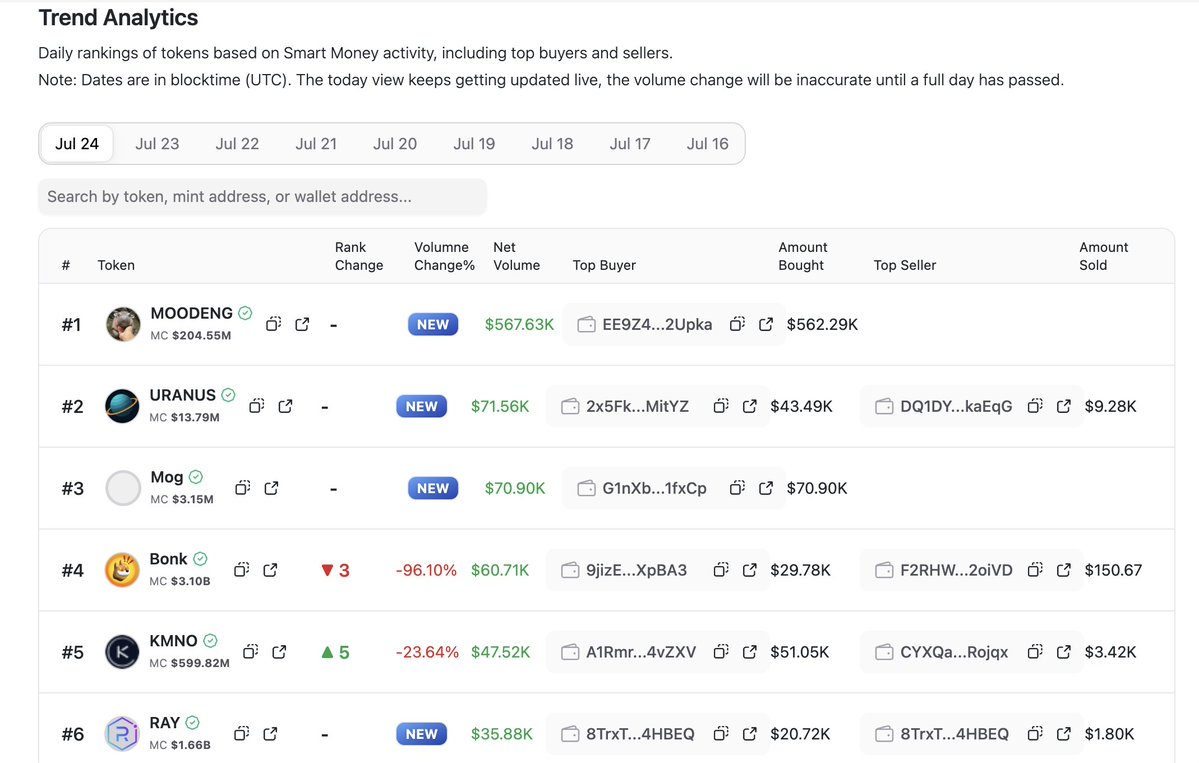Open top buyer wallet EE9Z4...2Upka
Screen dimensions: 1199x763
657,324
